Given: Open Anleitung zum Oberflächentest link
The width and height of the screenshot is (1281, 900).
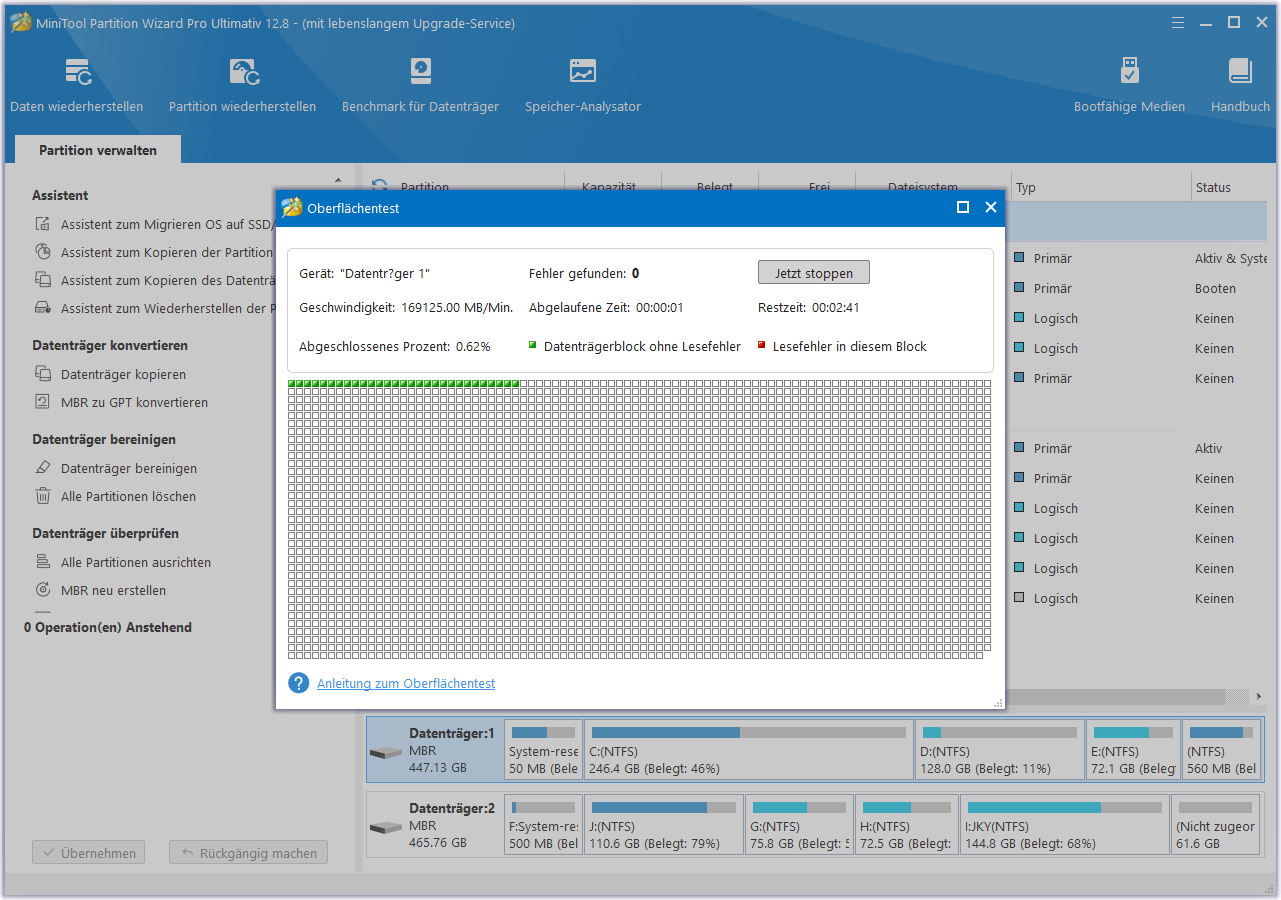Looking at the screenshot, I should 406,683.
